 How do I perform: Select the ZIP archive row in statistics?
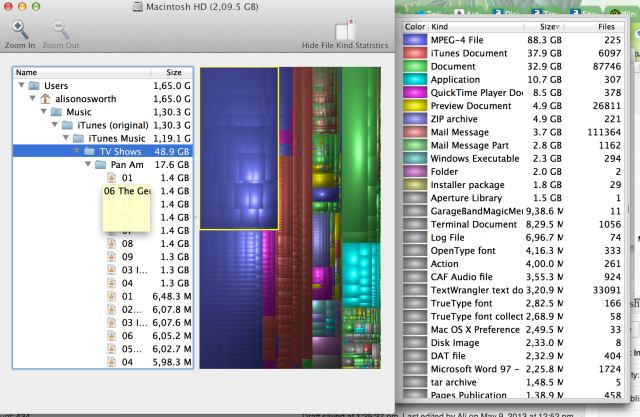pyautogui.click(x=513, y=119)
